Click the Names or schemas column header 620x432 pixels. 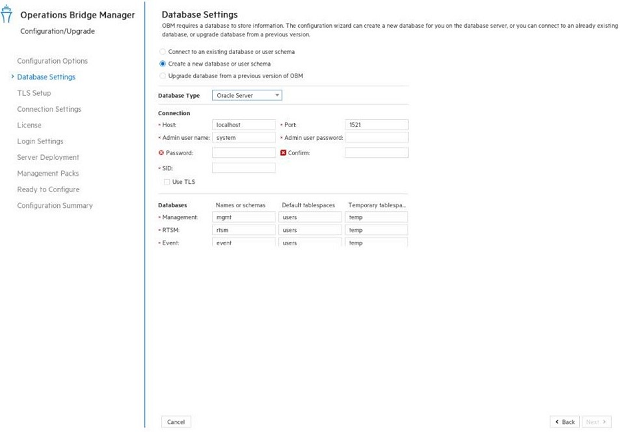(x=240, y=205)
